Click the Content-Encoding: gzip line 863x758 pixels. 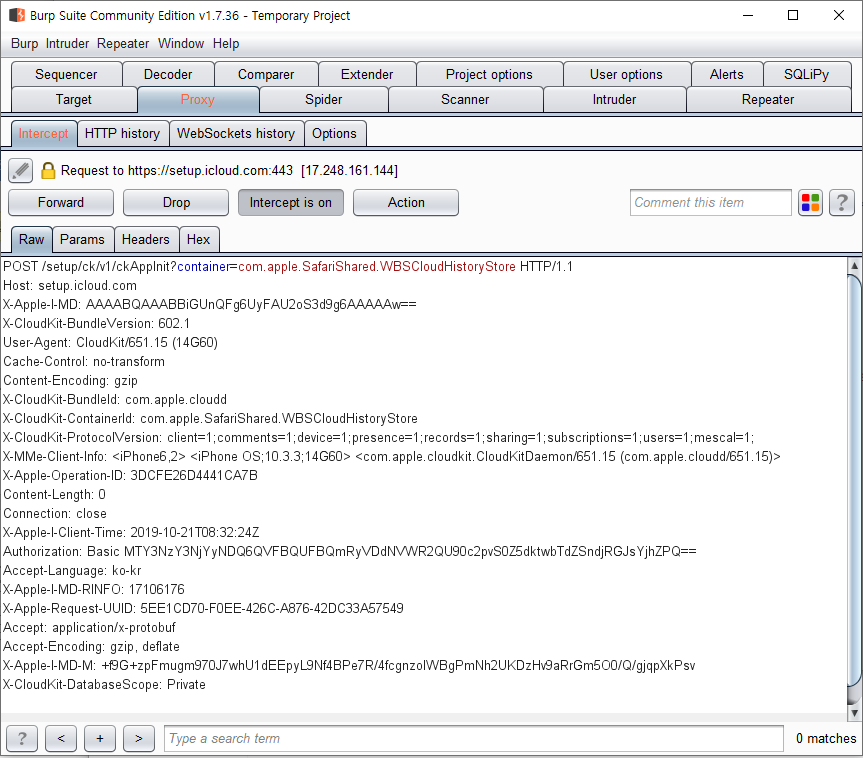[70, 380]
